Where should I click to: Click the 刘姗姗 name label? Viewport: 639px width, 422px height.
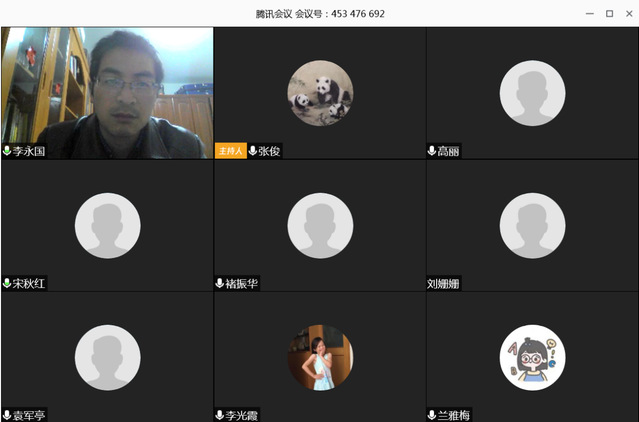(x=443, y=283)
